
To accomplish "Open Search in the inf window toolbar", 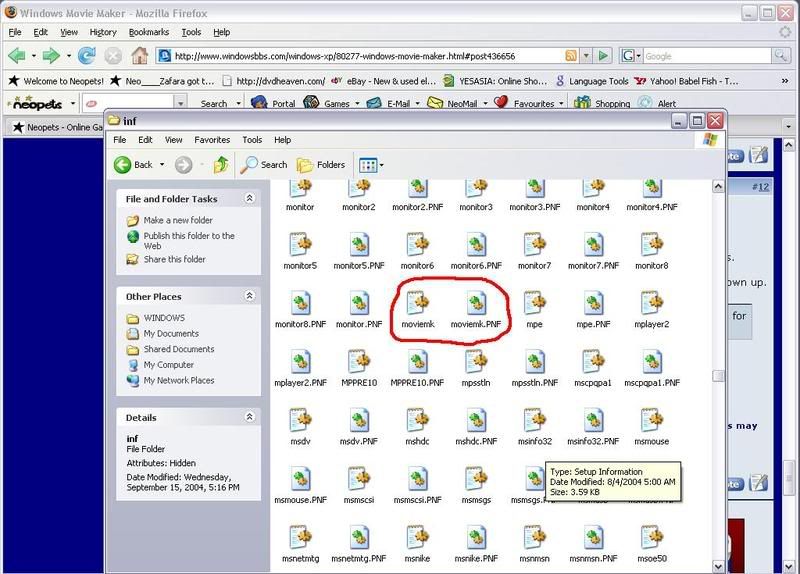I will 264,165.
